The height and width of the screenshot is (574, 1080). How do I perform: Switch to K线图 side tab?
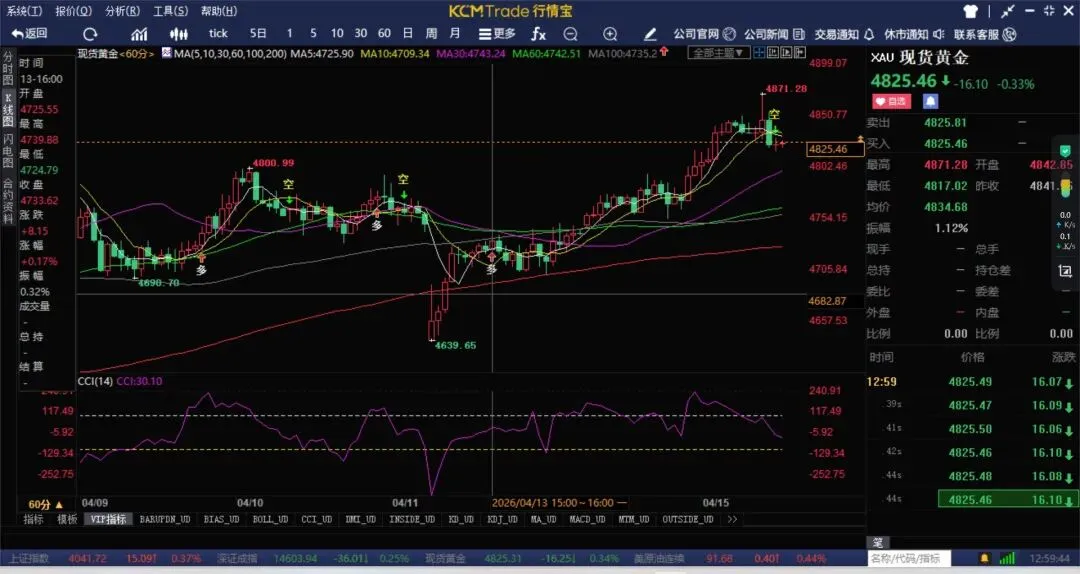(8, 109)
